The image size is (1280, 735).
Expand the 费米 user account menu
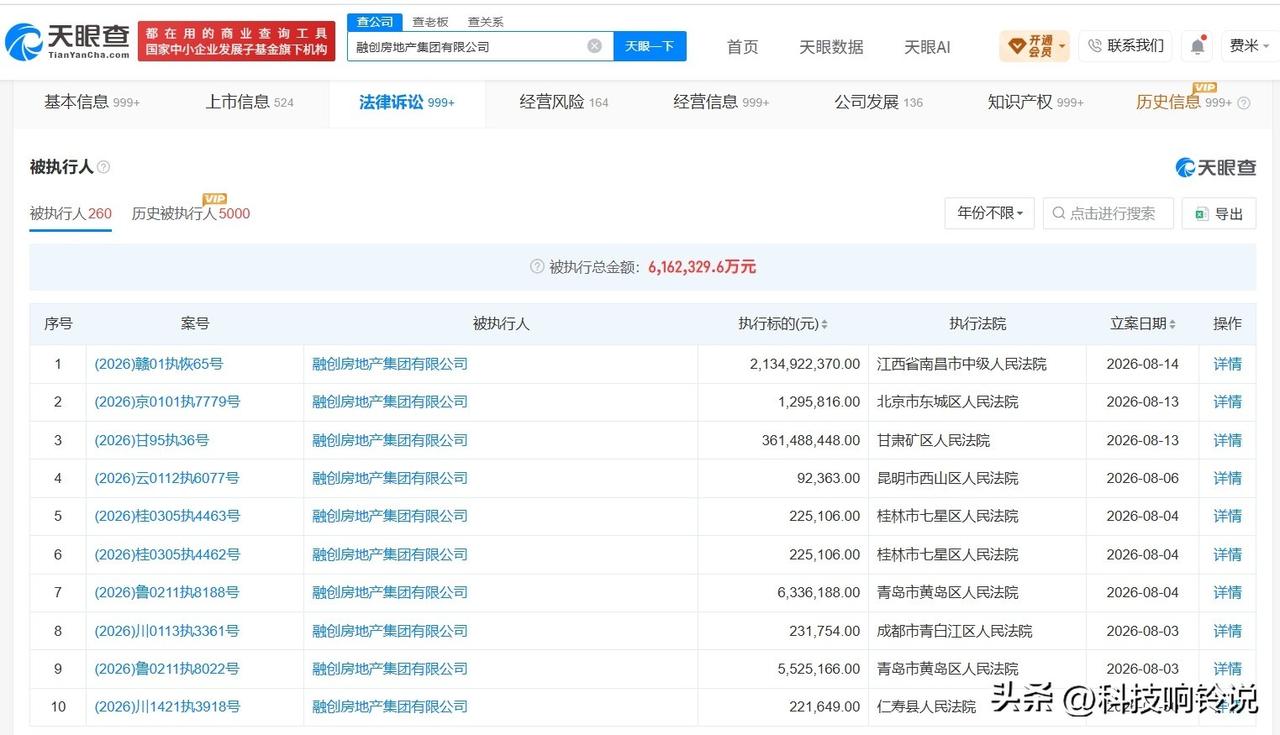tap(1249, 46)
